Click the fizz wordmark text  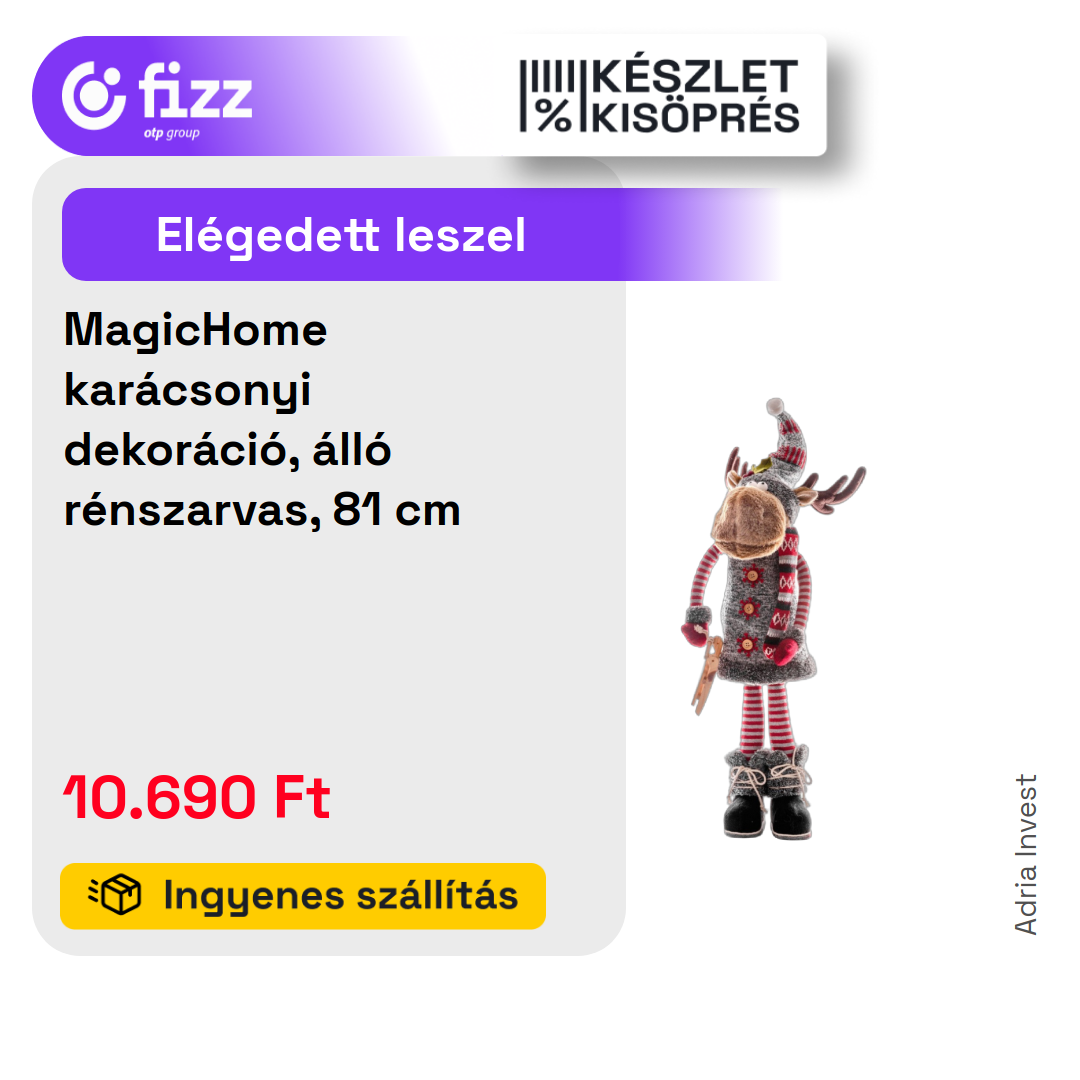[x=195, y=90]
